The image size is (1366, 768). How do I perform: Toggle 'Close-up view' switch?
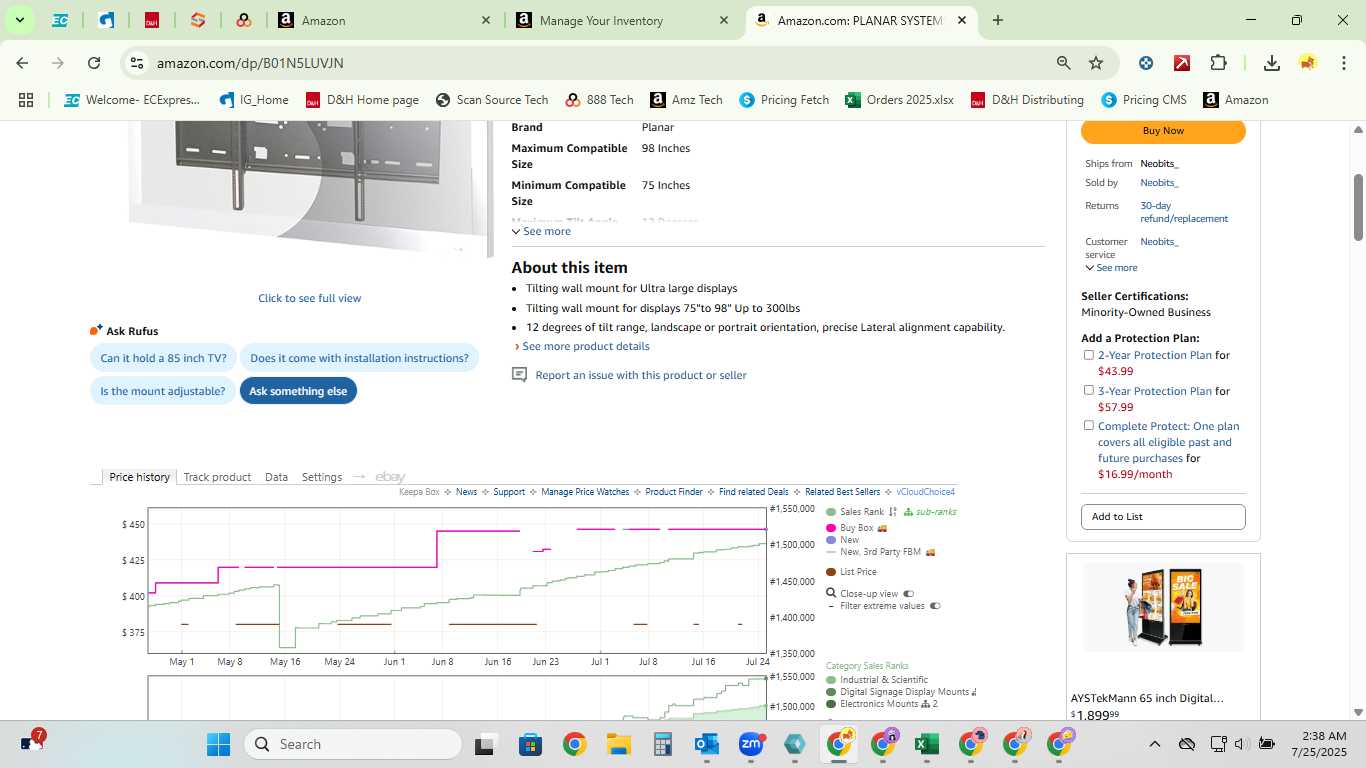coord(909,594)
